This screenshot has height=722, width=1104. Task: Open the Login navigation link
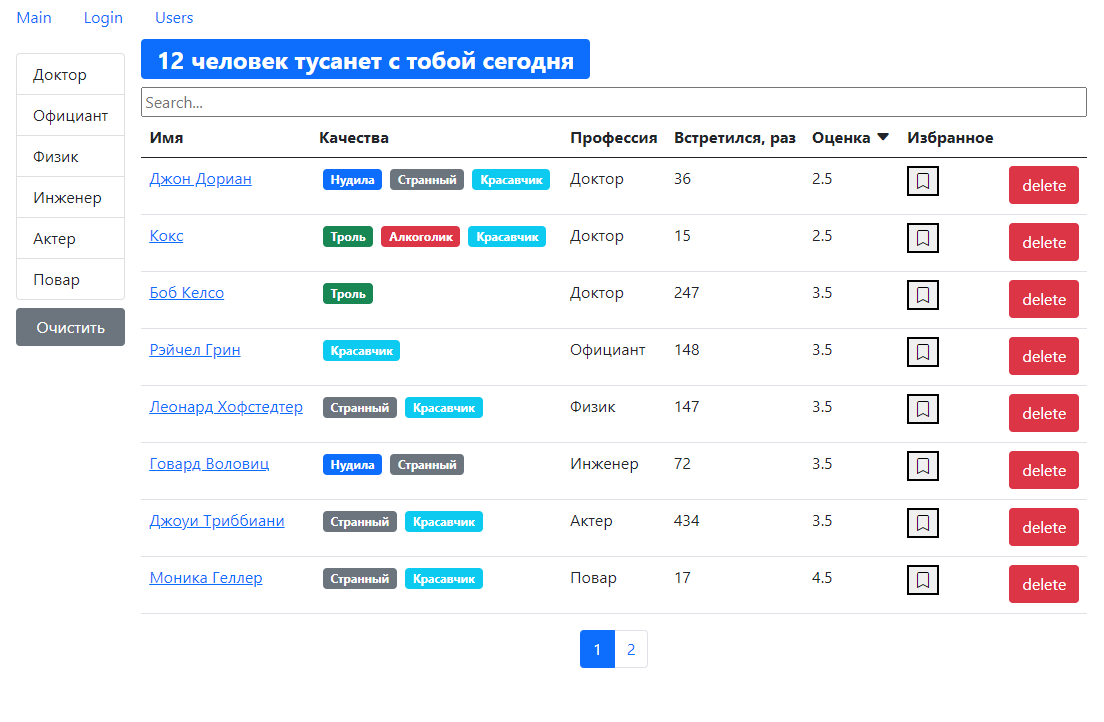tap(103, 18)
